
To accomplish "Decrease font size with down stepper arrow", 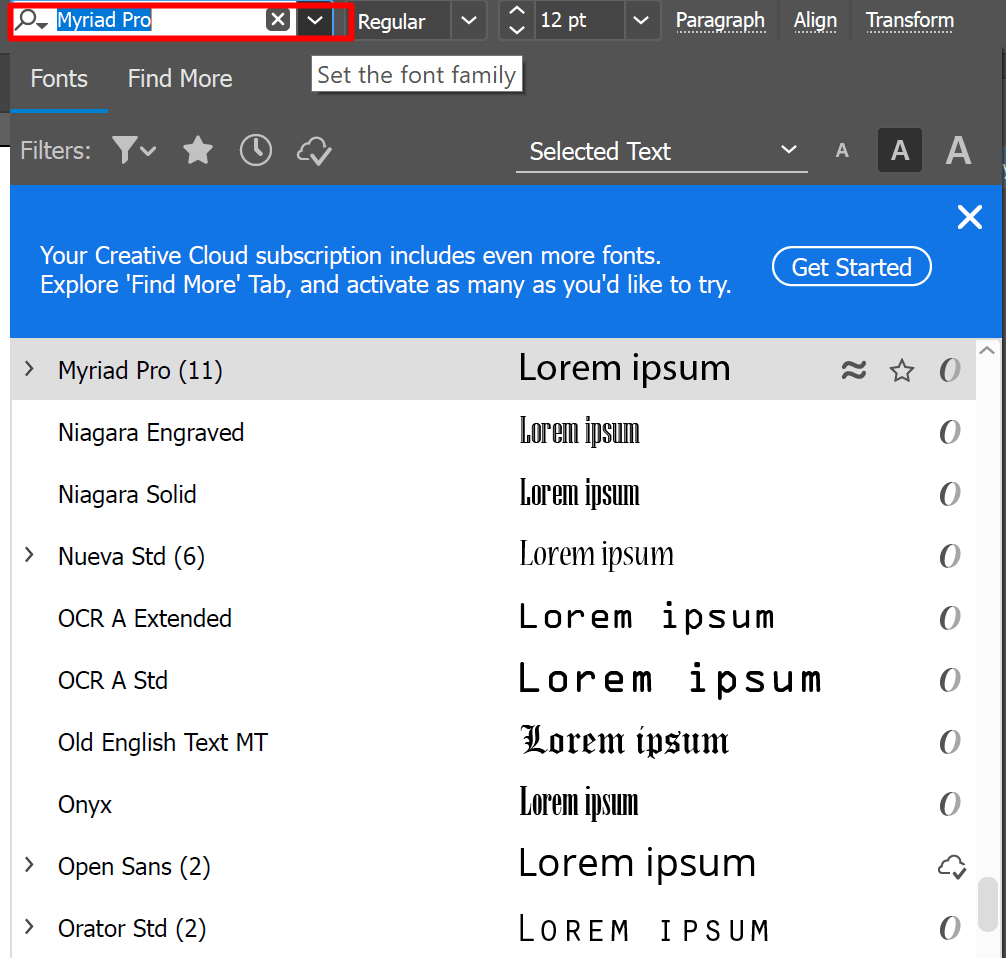I will tap(517, 30).
